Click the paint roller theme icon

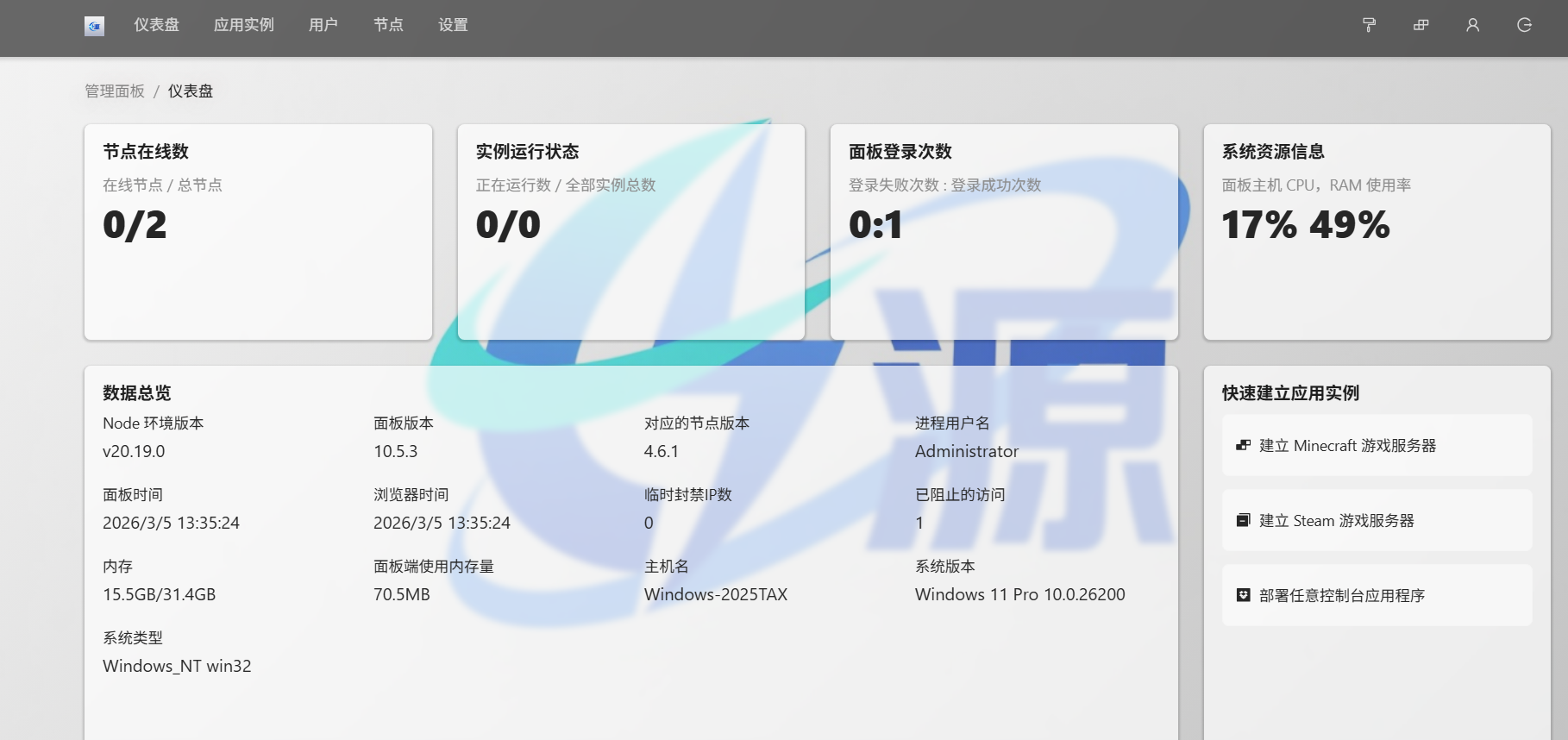coord(1369,25)
